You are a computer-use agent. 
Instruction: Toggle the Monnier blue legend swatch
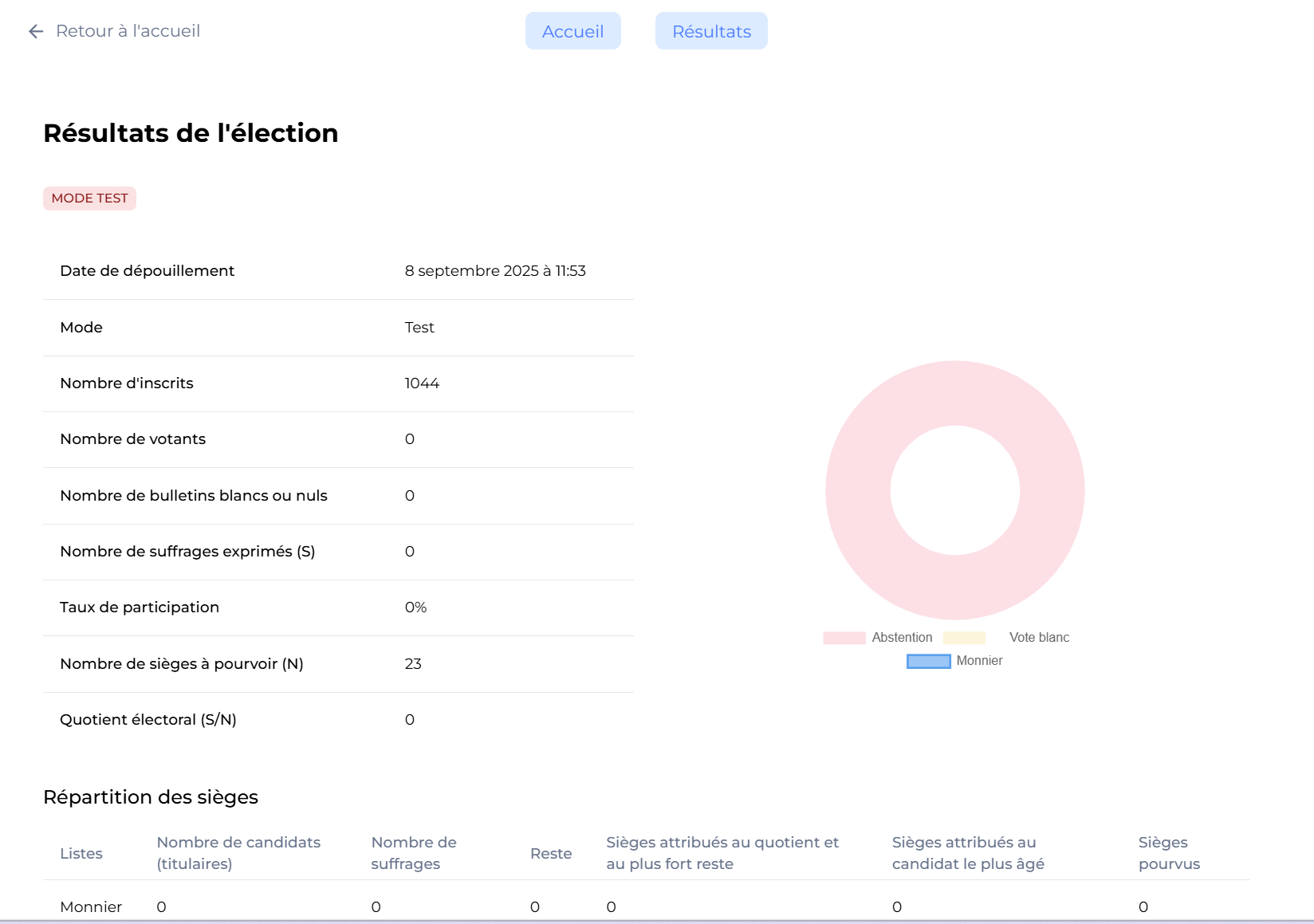(928, 661)
